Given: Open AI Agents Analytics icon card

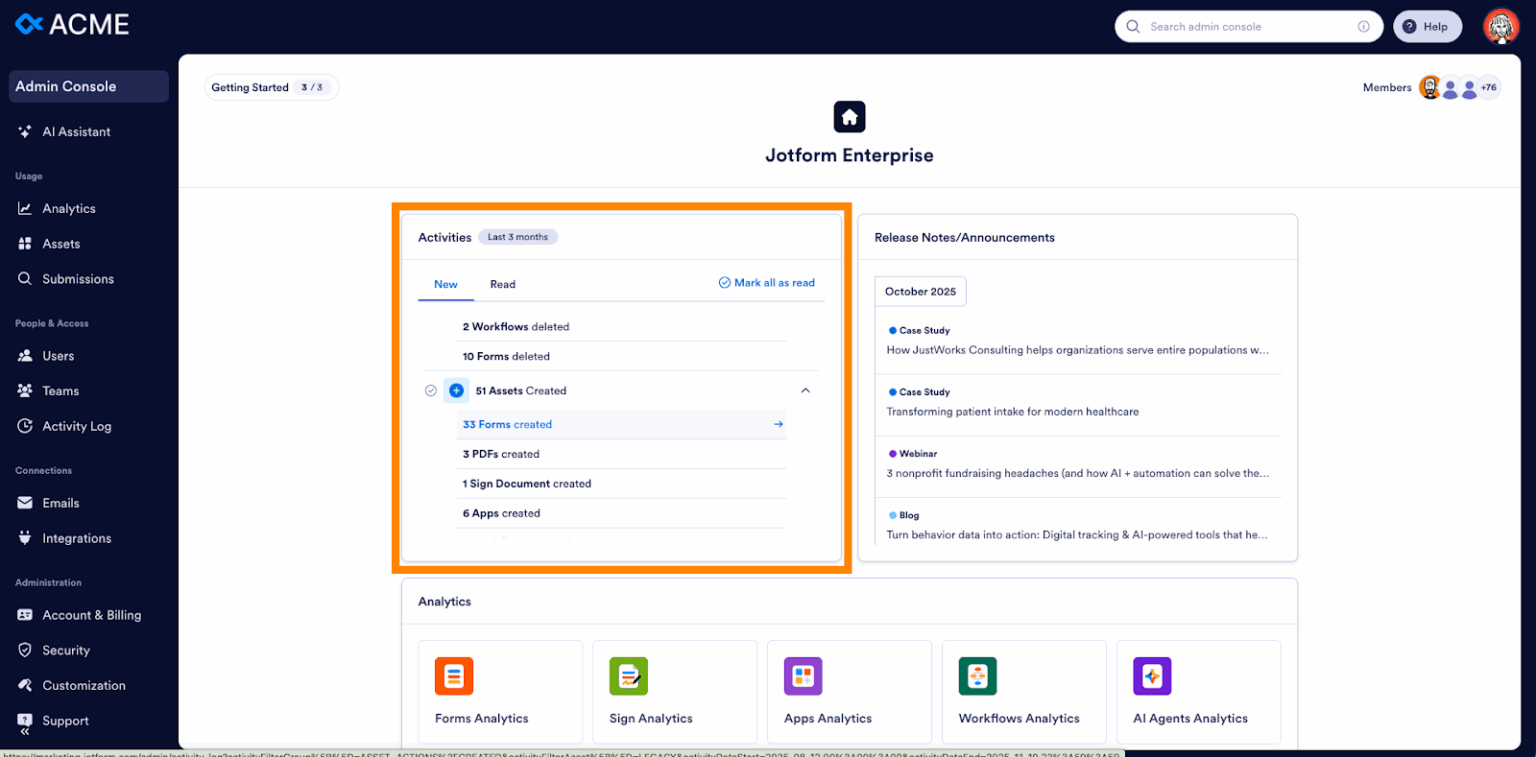Looking at the screenshot, I should [1198, 692].
